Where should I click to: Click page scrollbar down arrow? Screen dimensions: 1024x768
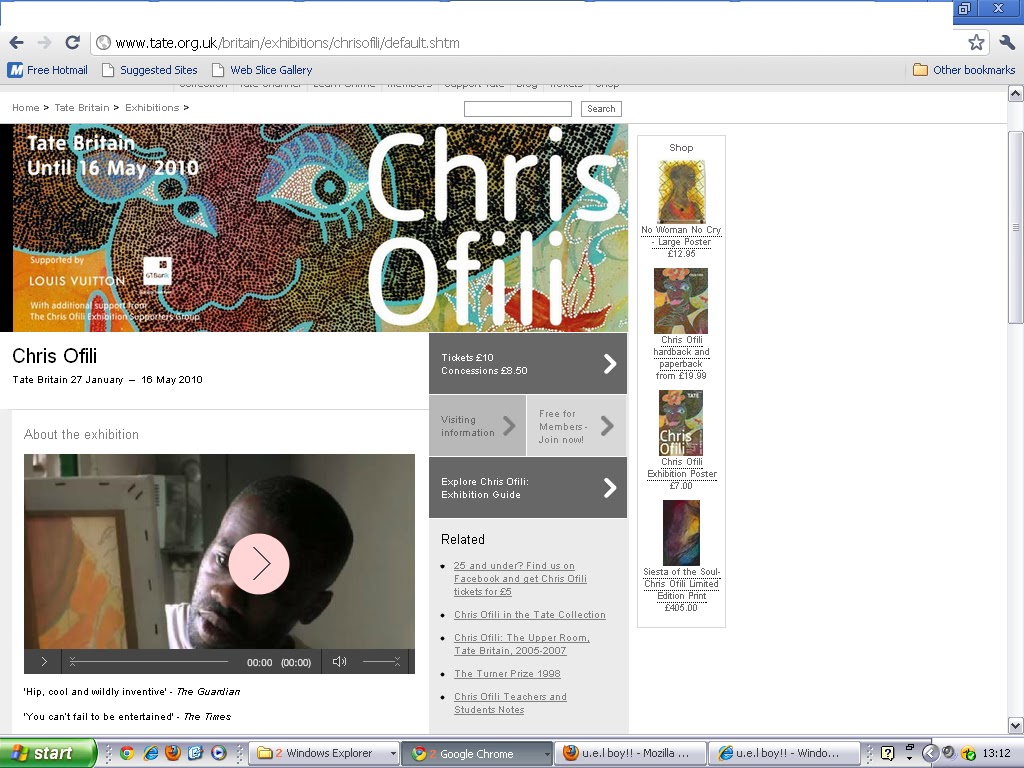[x=1016, y=726]
